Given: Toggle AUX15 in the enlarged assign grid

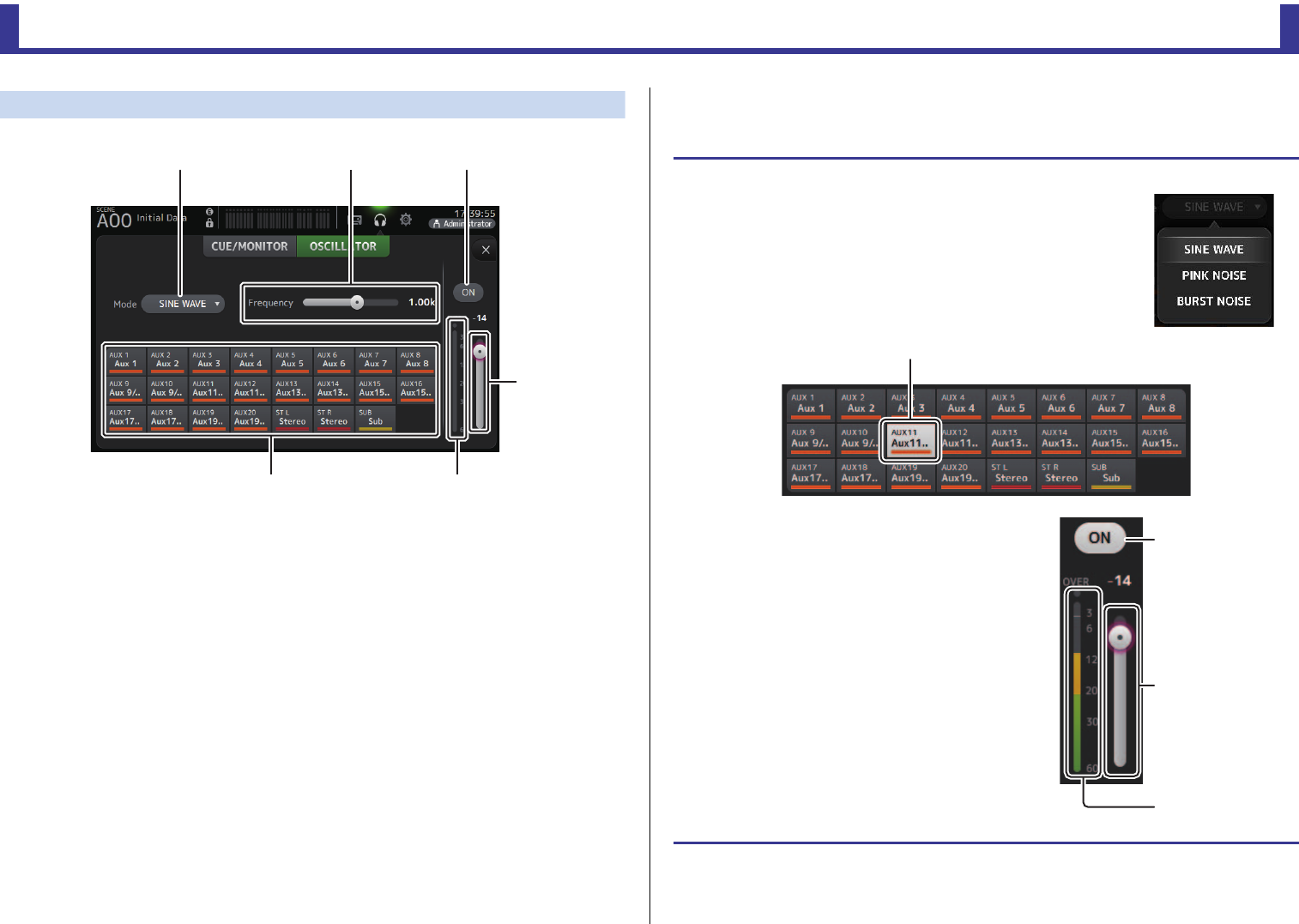Looking at the screenshot, I should (1111, 440).
